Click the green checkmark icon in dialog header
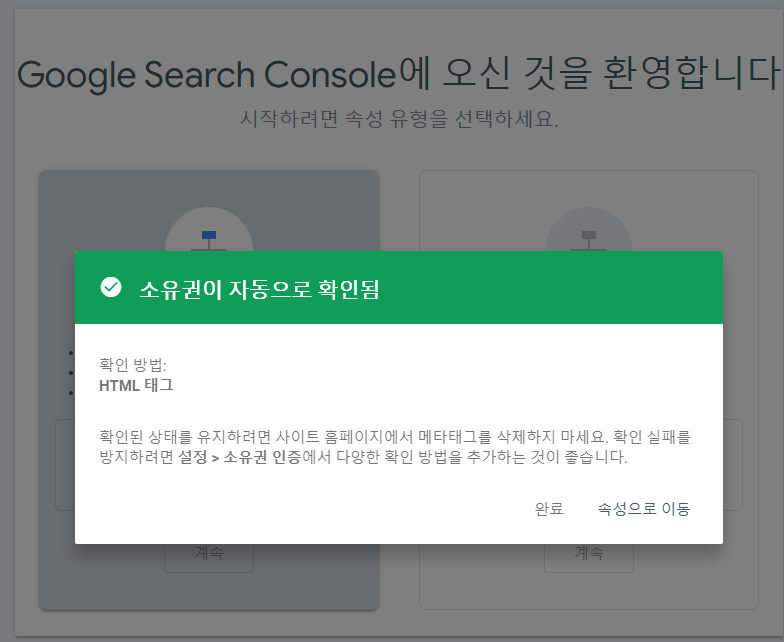The width and height of the screenshot is (784, 642). [x=111, y=287]
